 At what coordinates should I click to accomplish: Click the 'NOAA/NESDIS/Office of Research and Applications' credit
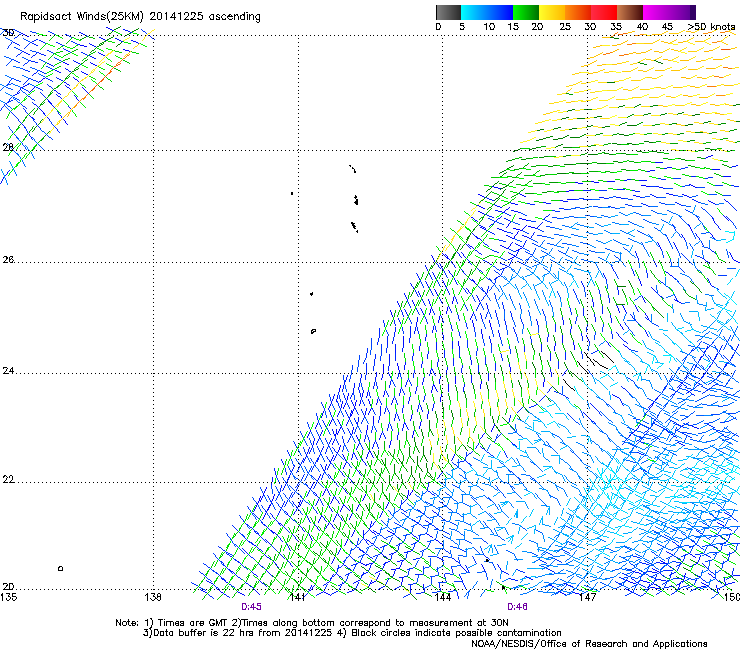[x=589, y=644]
